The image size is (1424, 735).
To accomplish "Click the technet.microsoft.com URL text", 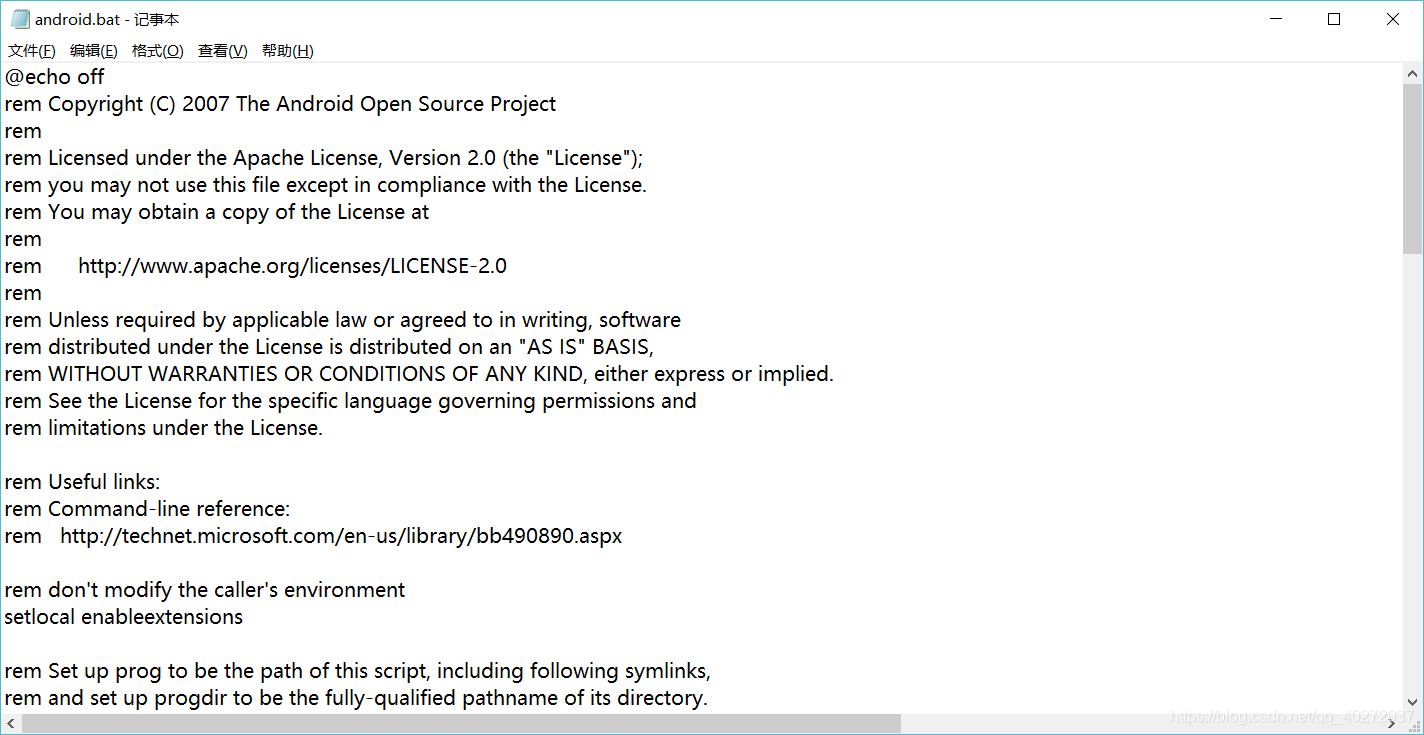I will (x=341, y=536).
